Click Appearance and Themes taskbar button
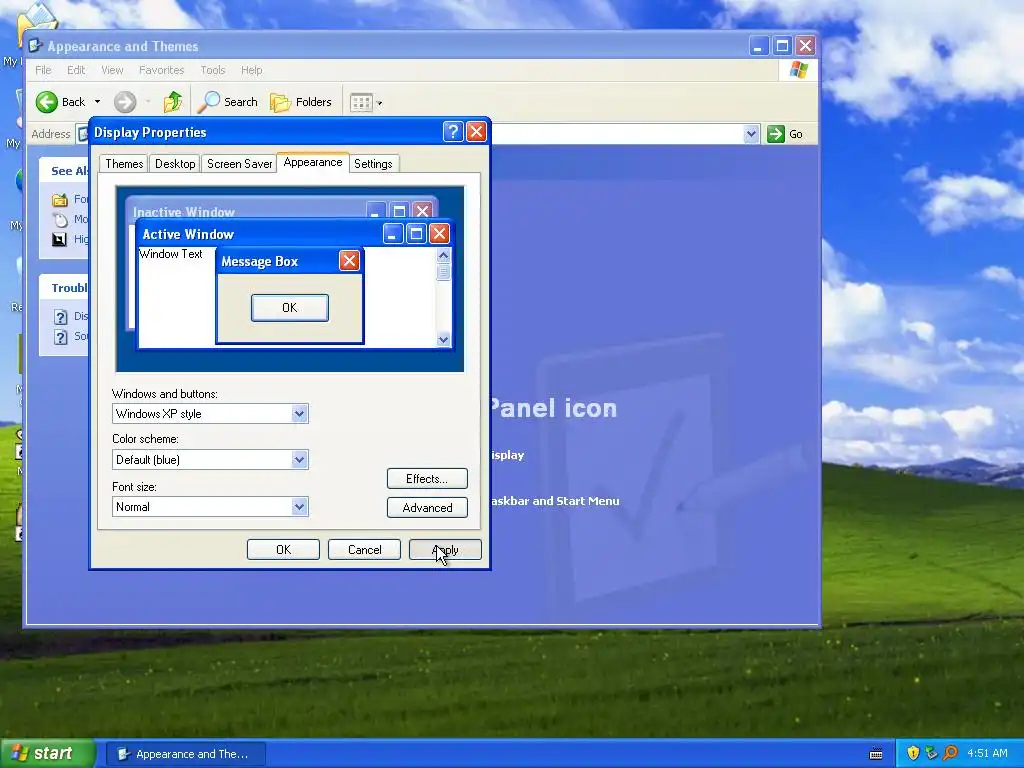Image resolution: width=1024 pixels, height=768 pixels. click(186, 754)
